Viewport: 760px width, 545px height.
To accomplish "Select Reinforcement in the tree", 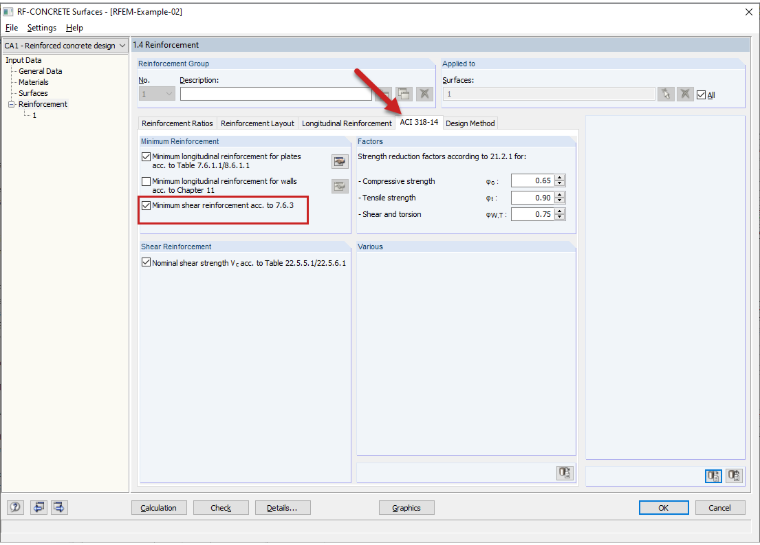I will 43,104.
